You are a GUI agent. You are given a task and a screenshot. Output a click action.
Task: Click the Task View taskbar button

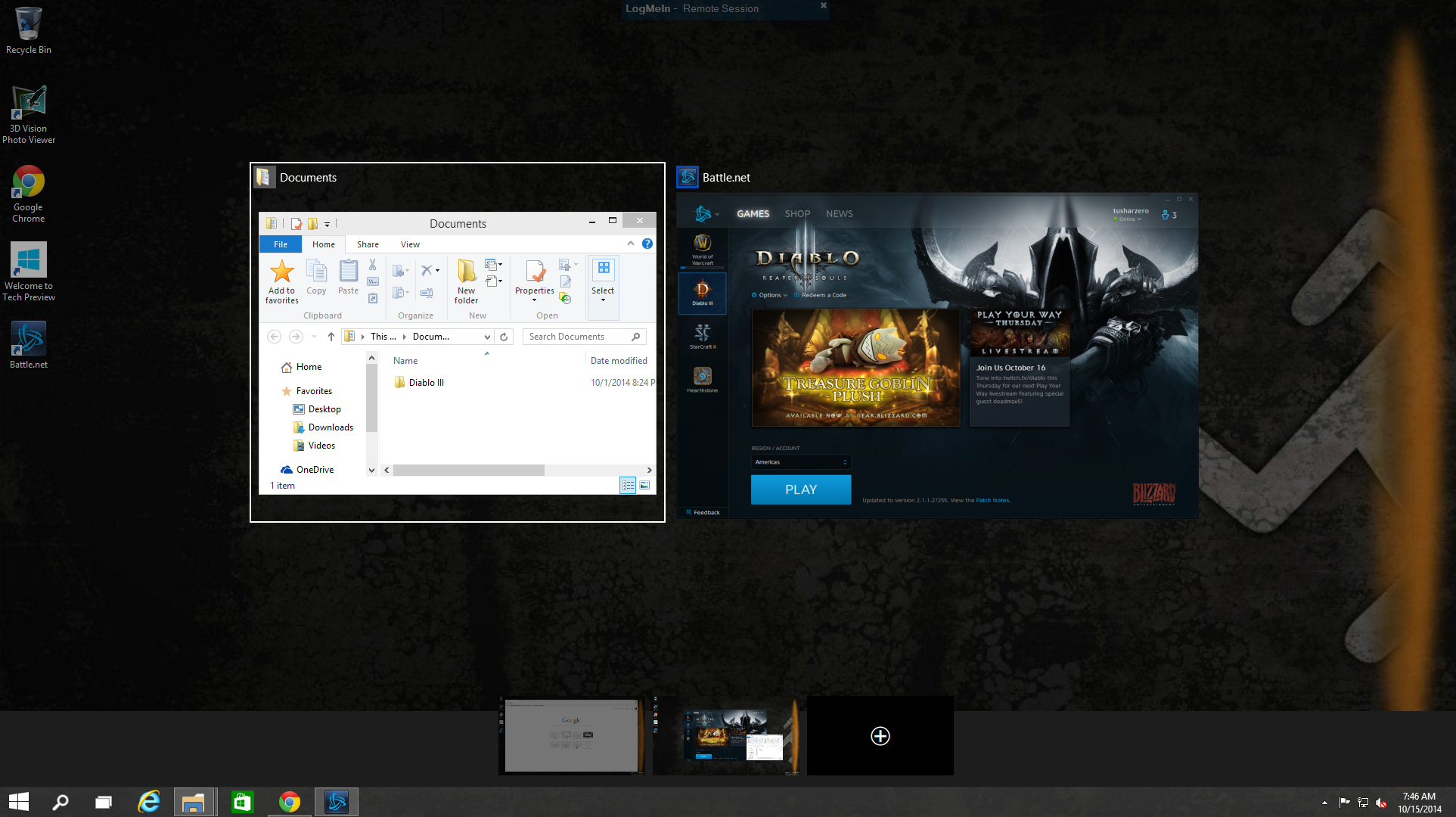(103, 802)
